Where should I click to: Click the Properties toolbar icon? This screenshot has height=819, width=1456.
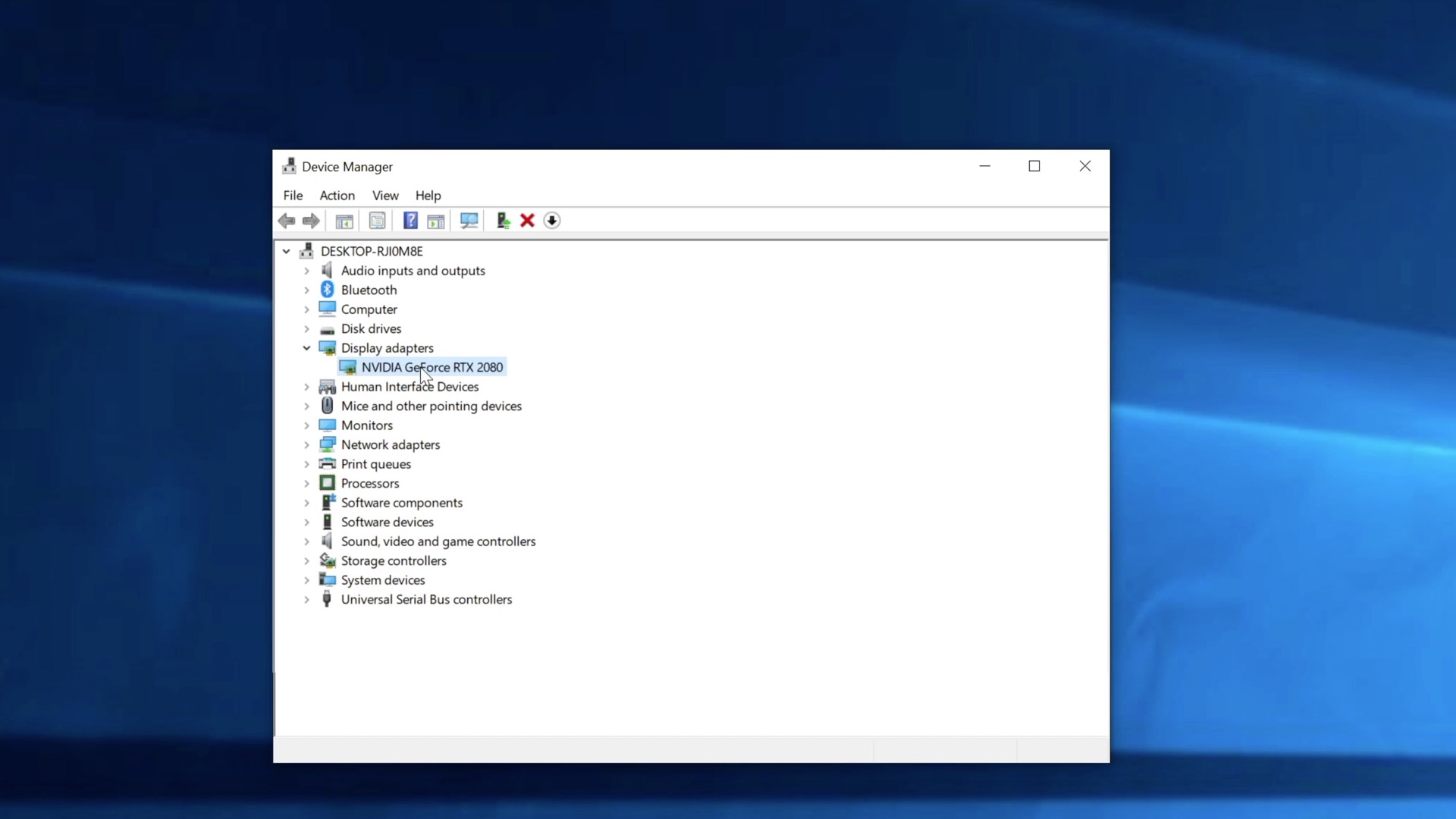tap(377, 221)
